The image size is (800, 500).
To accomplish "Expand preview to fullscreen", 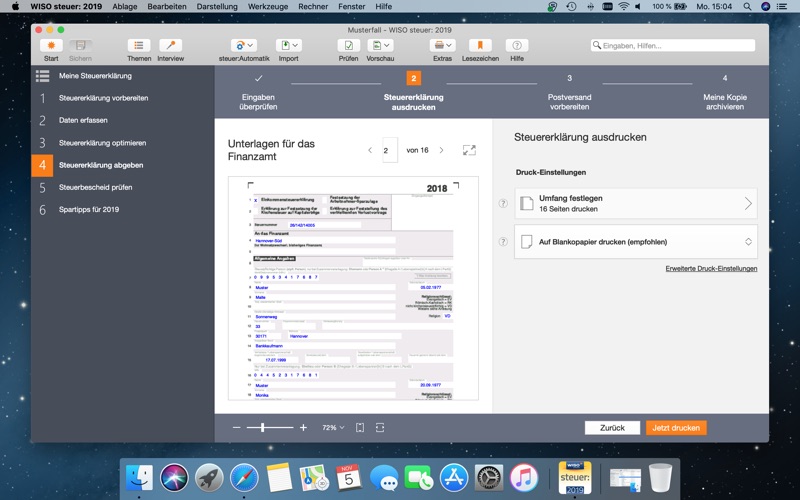I will pos(469,150).
